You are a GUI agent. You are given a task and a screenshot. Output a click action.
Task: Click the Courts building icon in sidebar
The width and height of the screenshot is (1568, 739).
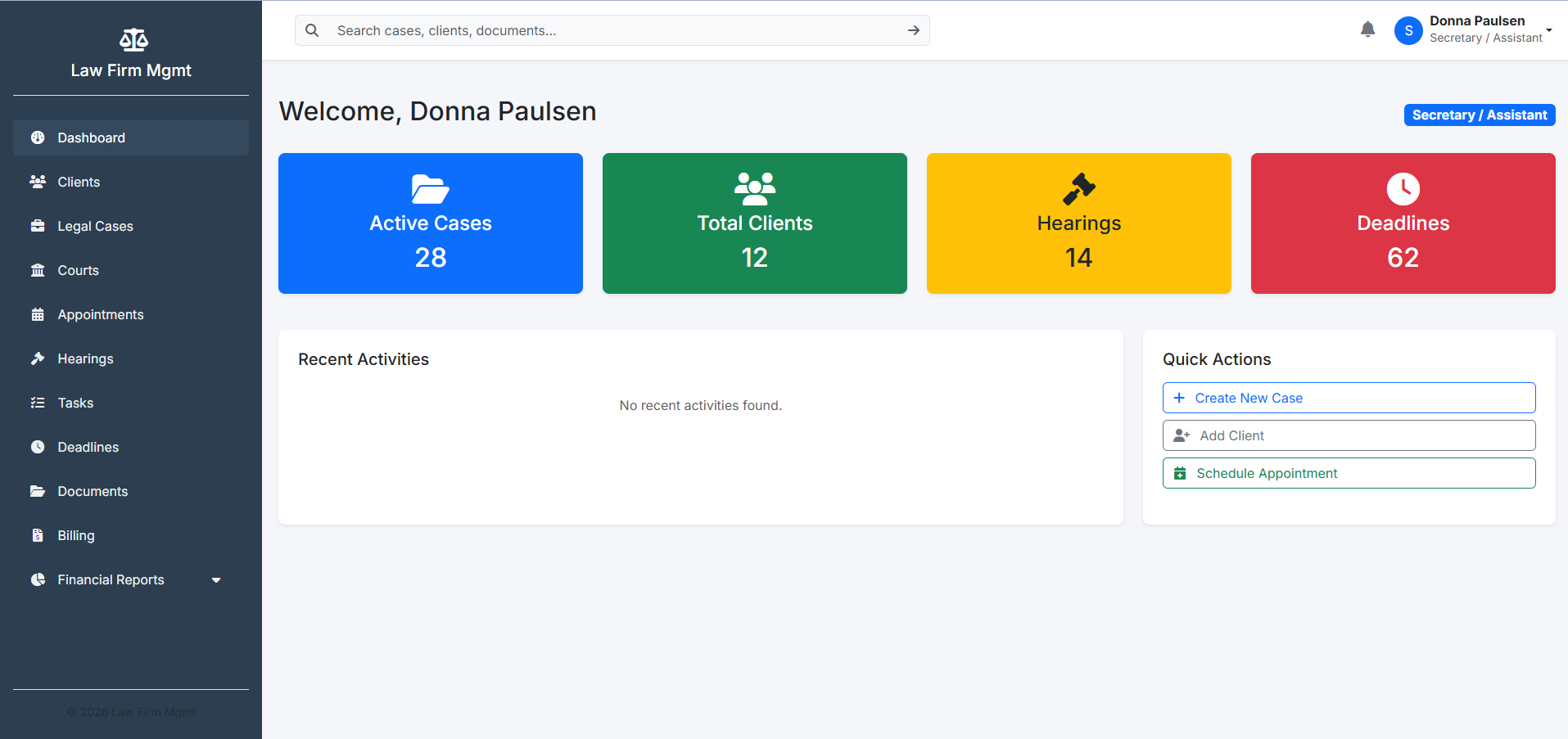38,270
